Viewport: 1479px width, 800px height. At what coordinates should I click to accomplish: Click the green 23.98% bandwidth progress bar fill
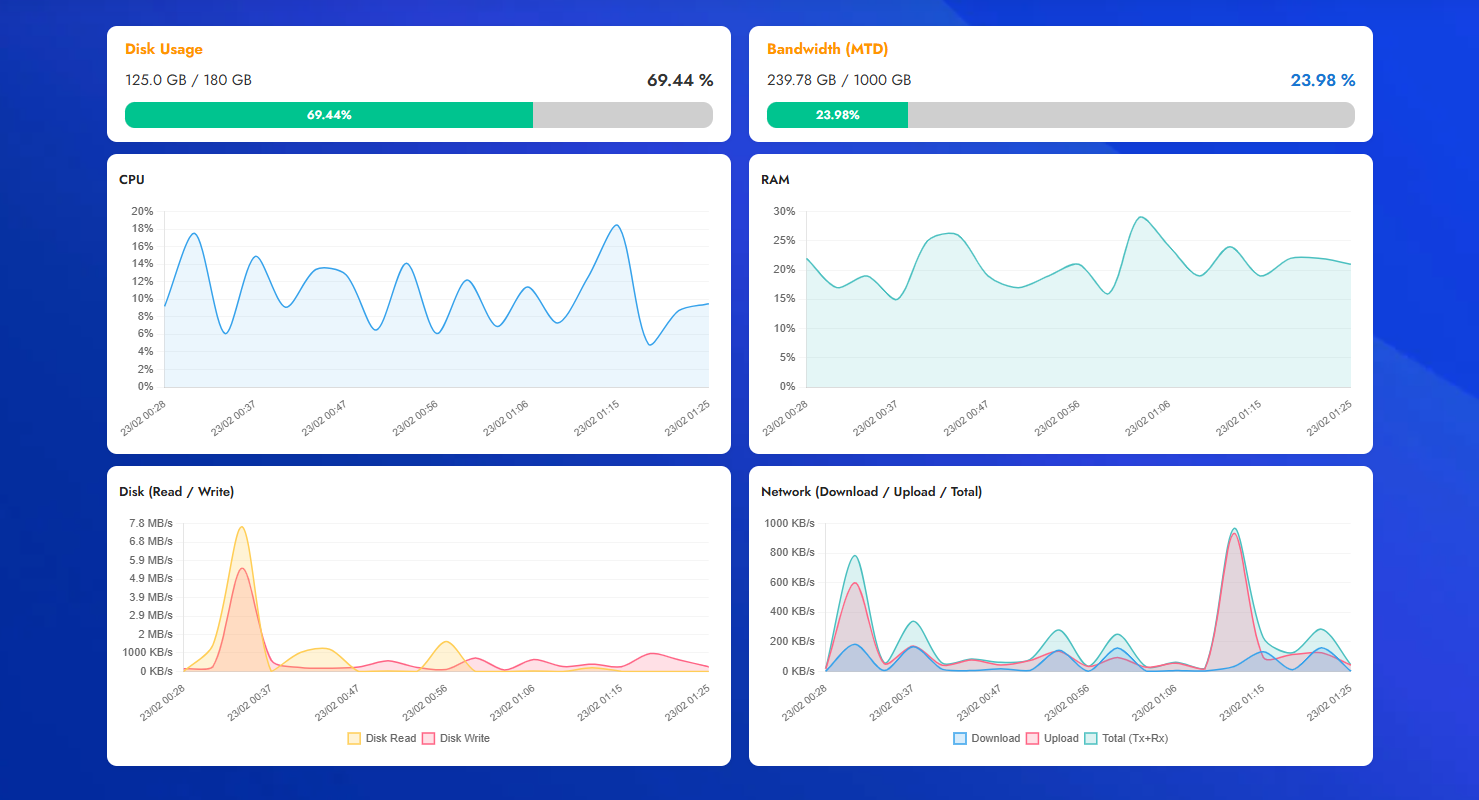click(837, 115)
